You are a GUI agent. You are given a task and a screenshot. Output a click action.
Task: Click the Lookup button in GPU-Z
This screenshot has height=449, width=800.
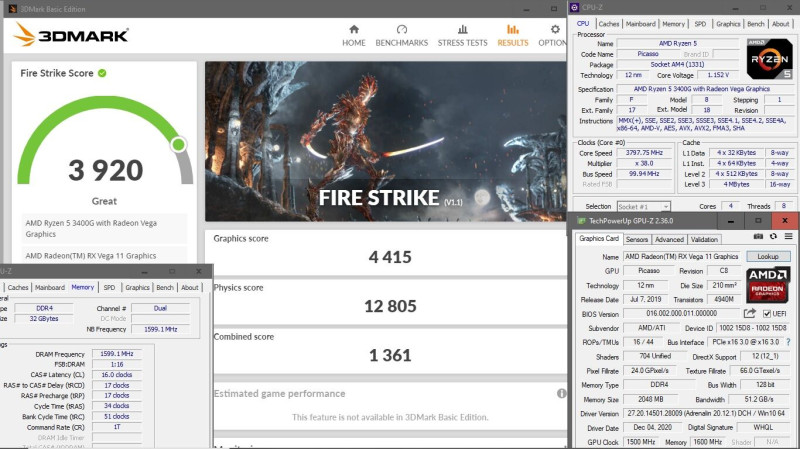768,257
